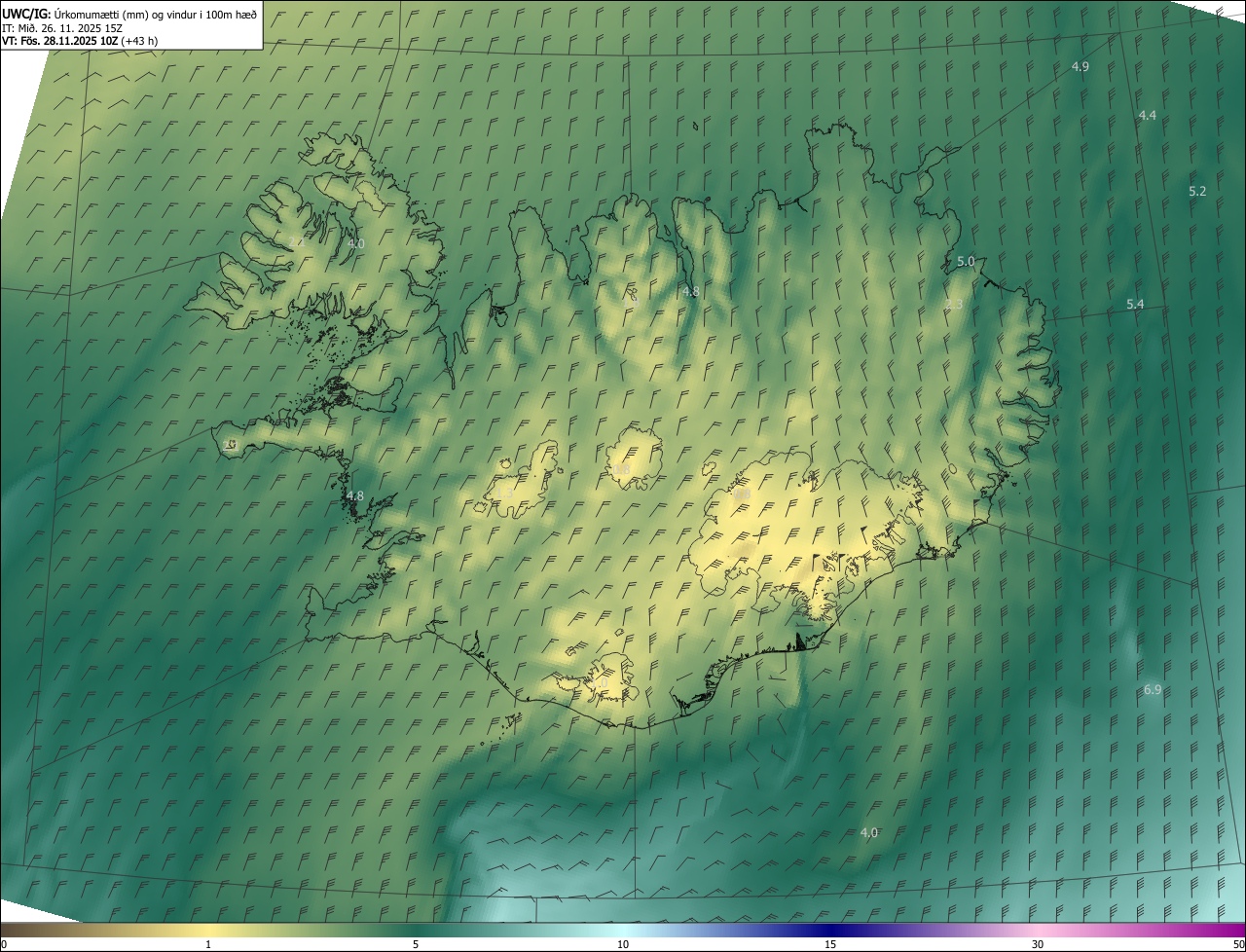
Task: Click the 4.0 value label in the Westfjords
Action: [x=355, y=243]
